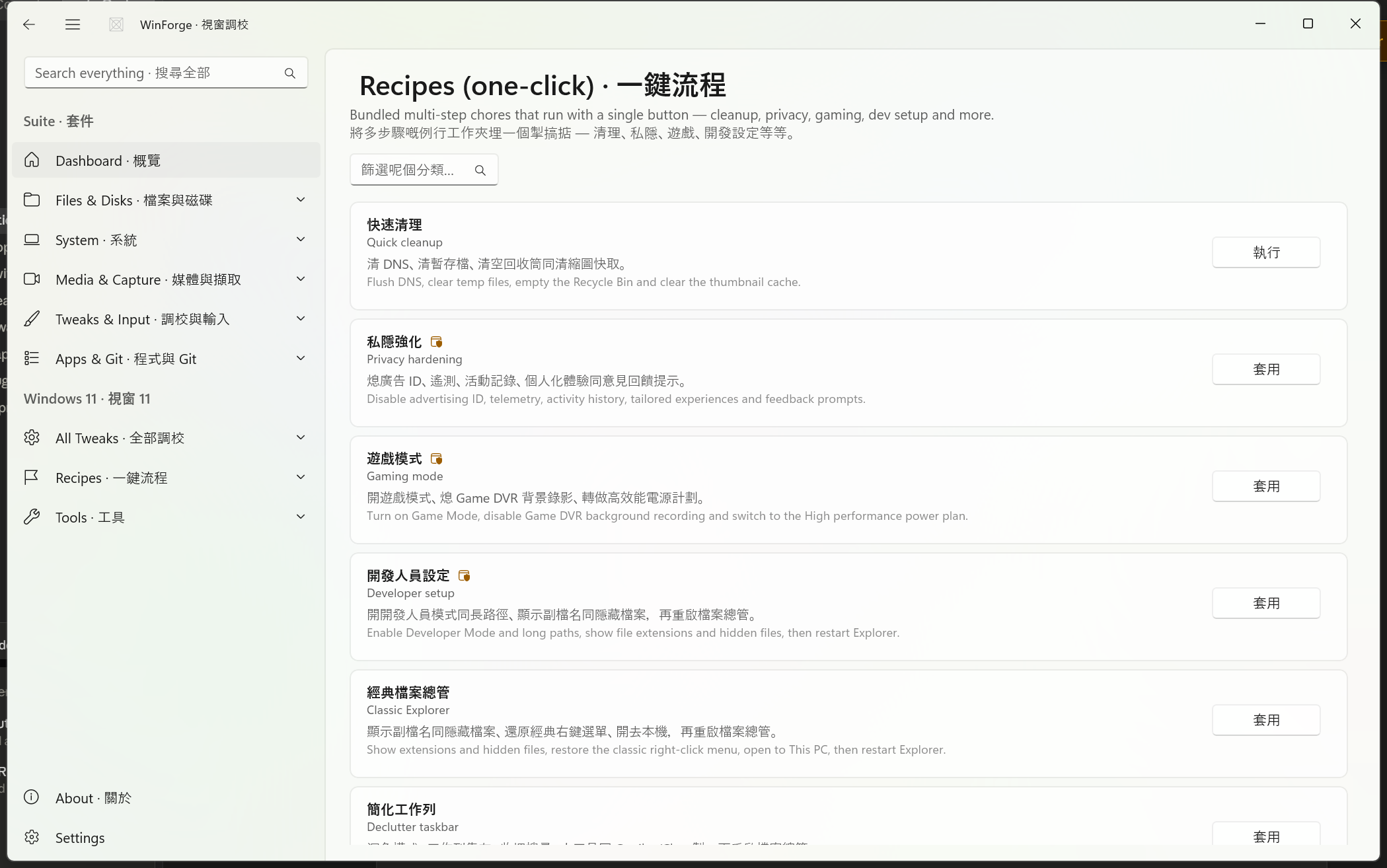Click the 簡化工作列 recipe title
The image size is (1387, 868).
[401, 809]
